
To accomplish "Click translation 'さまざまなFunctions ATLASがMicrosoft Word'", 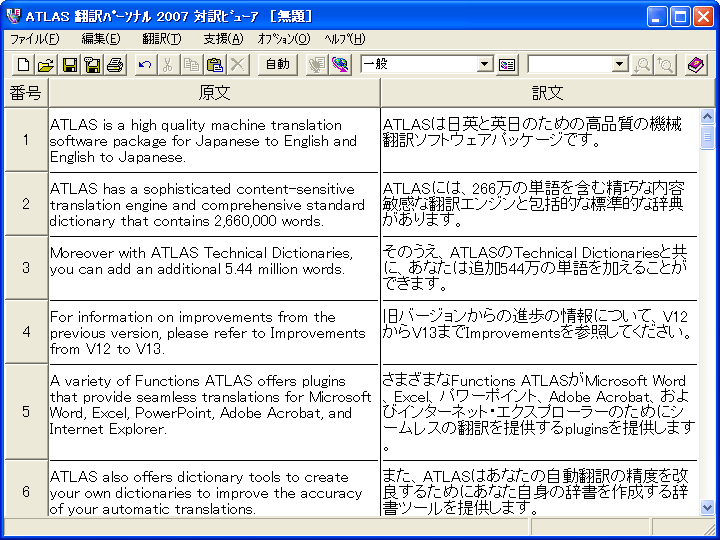I will coord(534,381).
